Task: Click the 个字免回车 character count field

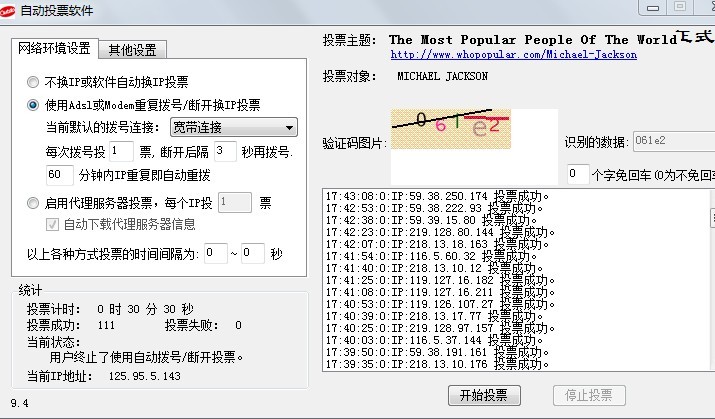Action: [x=577, y=174]
